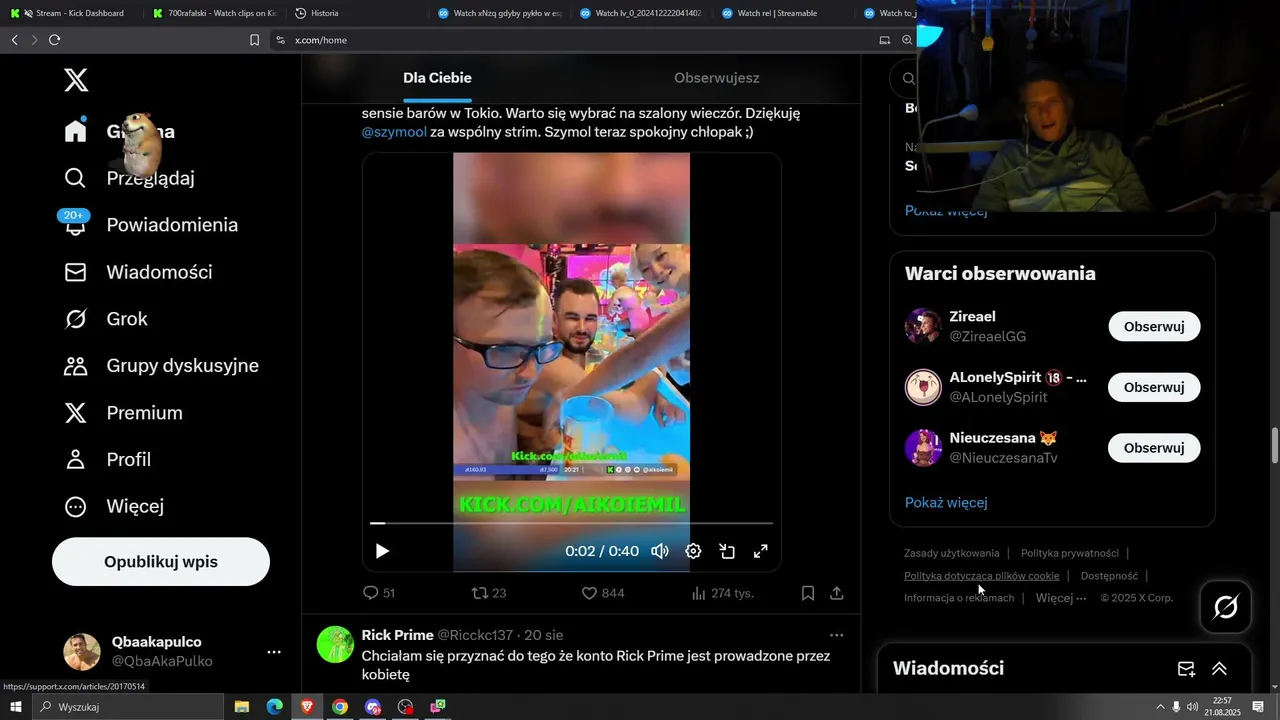Open the Polityka prywatności link
Viewport: 1280px width, 720px height.
tap(1070, 553)
